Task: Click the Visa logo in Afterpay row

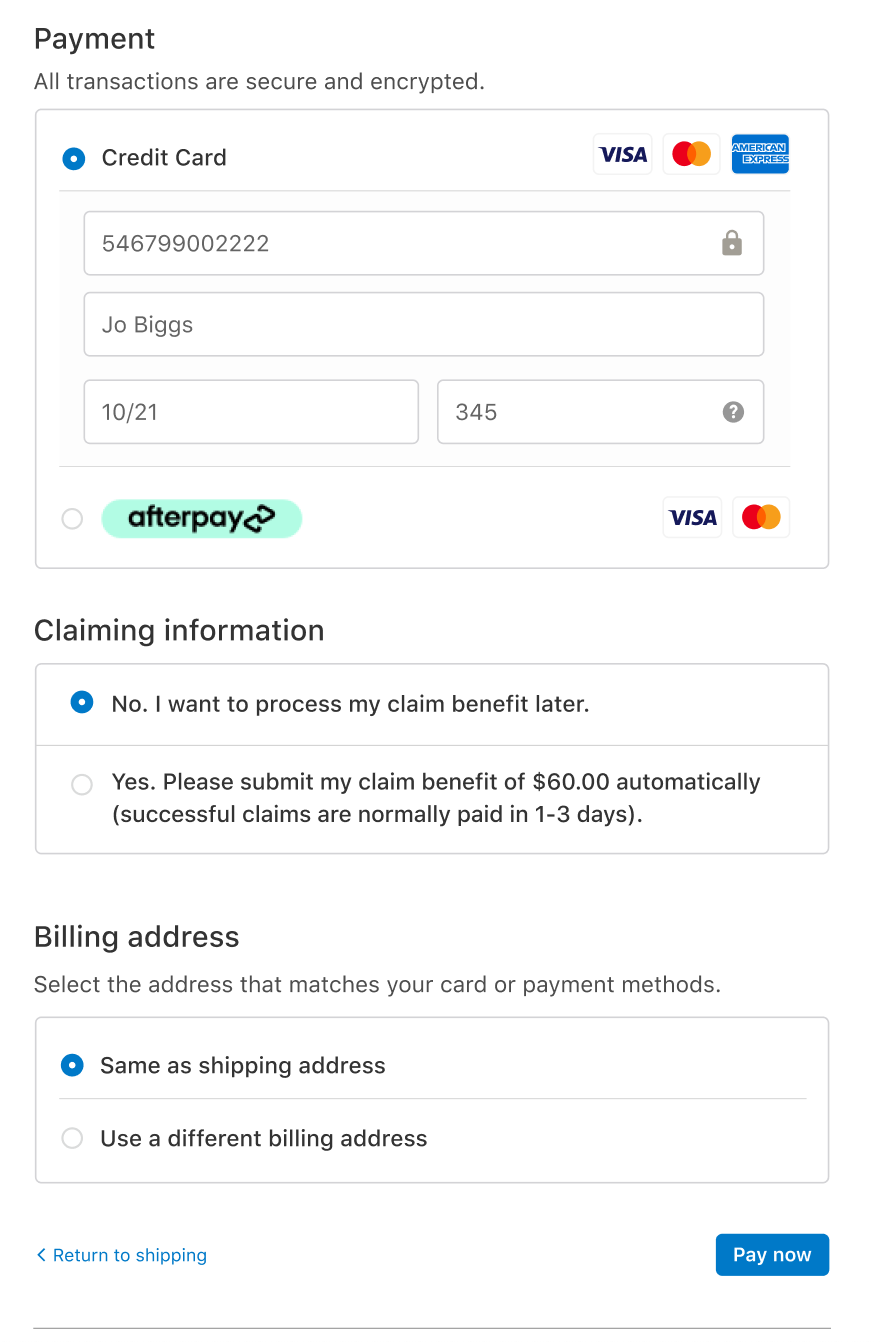Action: tap(692, 518)
